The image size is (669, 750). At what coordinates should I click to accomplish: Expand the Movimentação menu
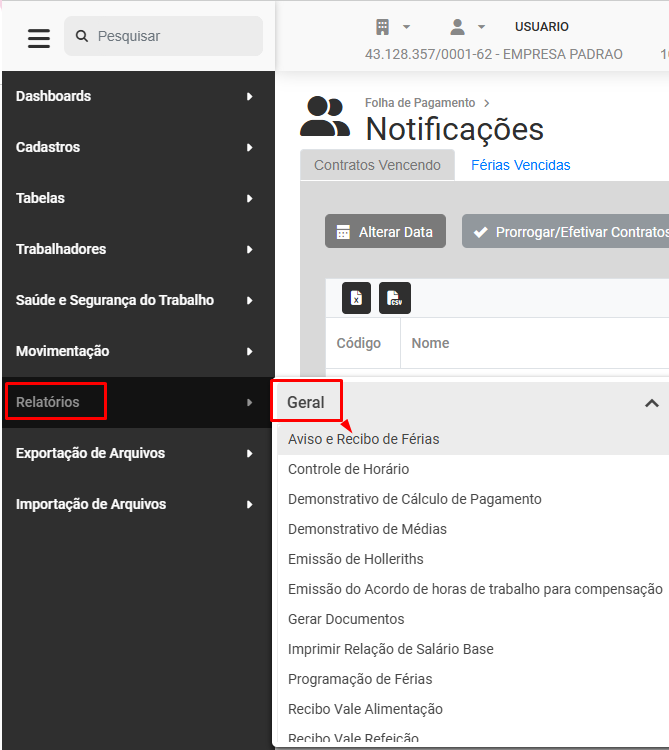138,351
